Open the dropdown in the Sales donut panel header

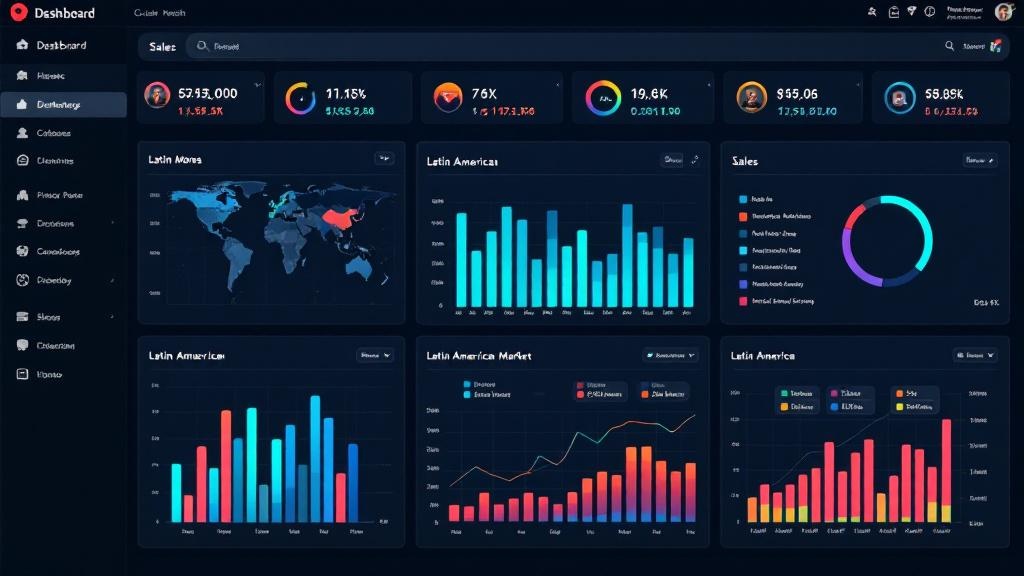pos(979,160)
